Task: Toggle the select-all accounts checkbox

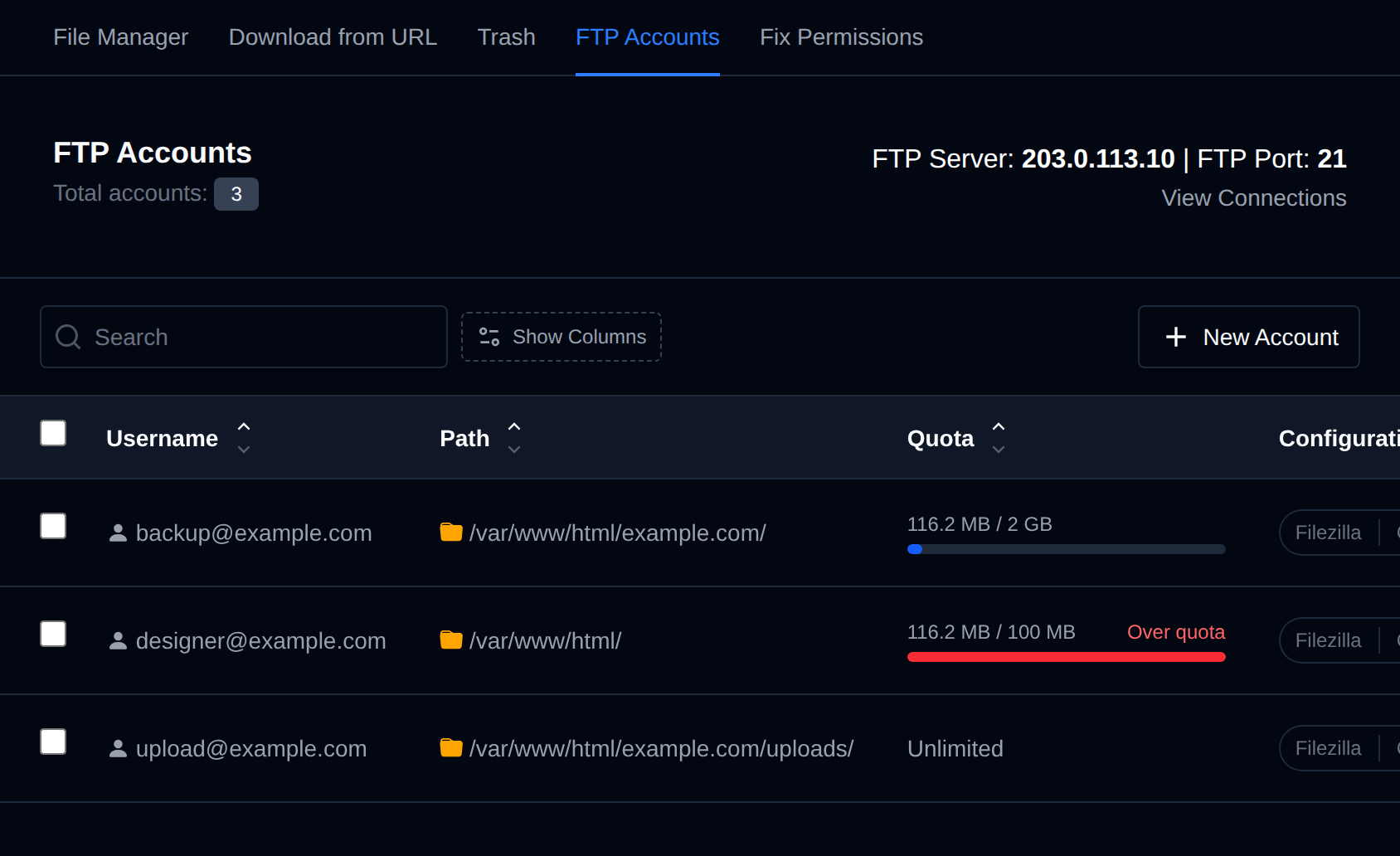Action: point(53,433)
